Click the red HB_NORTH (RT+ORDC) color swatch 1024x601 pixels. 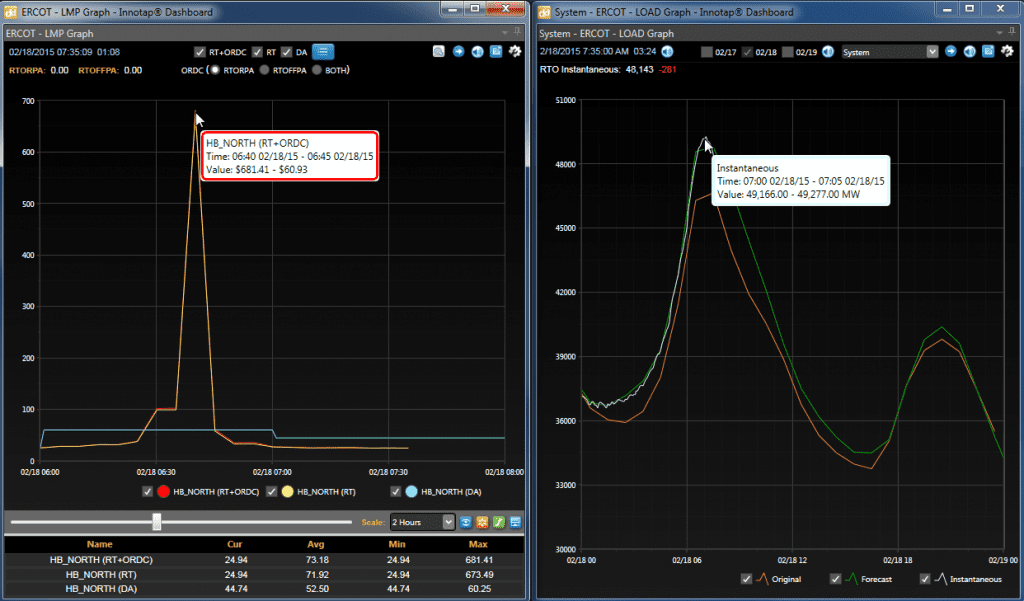(x=163, y=491)
